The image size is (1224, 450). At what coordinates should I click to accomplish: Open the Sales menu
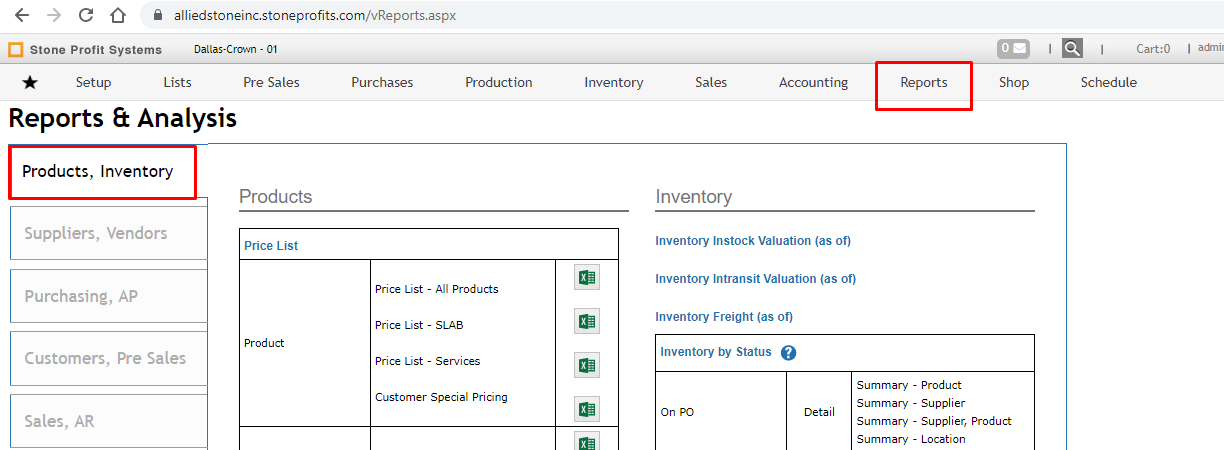(x=711, y=83)
